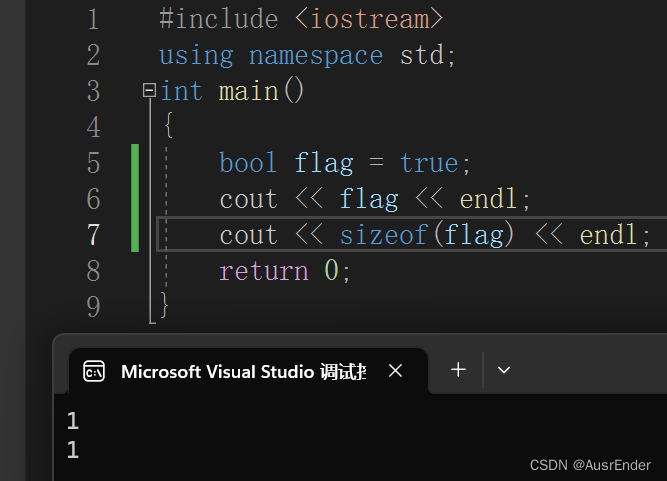The image size is (667, 481).
Task: Click line number 5 in the gutter
Action: (93, 163)
